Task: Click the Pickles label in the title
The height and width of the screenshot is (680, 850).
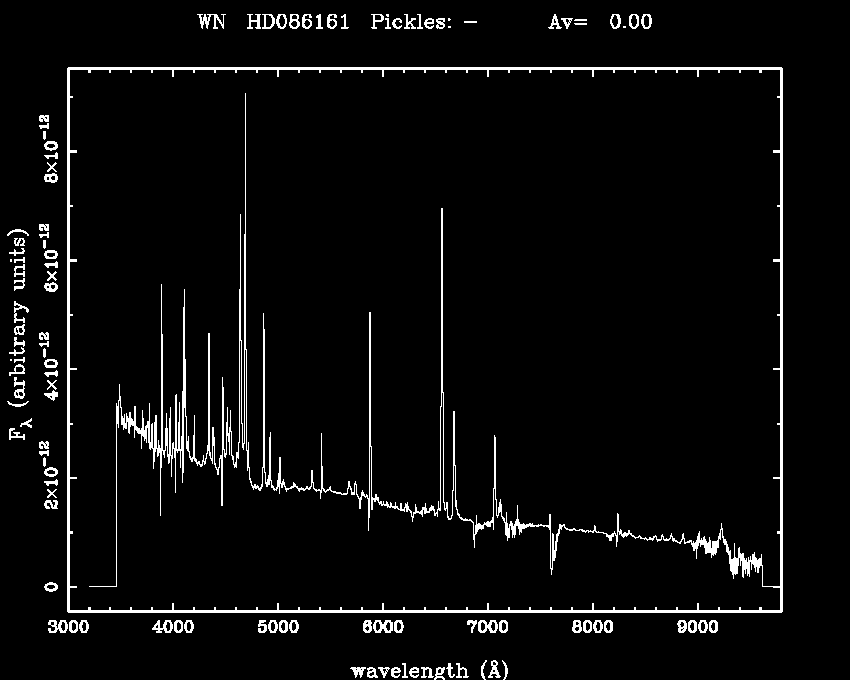Action: (x=413, y=22)
